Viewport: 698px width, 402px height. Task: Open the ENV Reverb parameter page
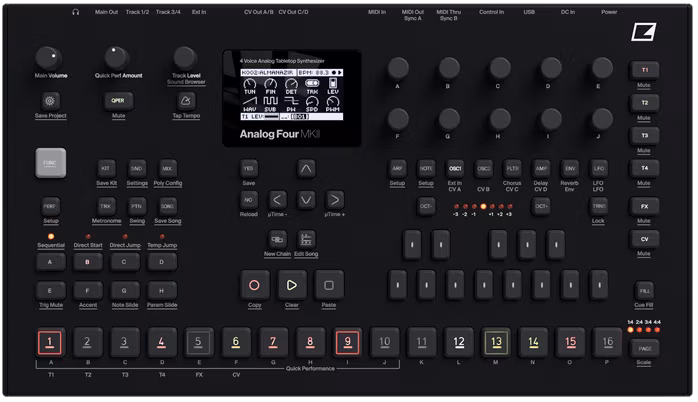(570, 169)
